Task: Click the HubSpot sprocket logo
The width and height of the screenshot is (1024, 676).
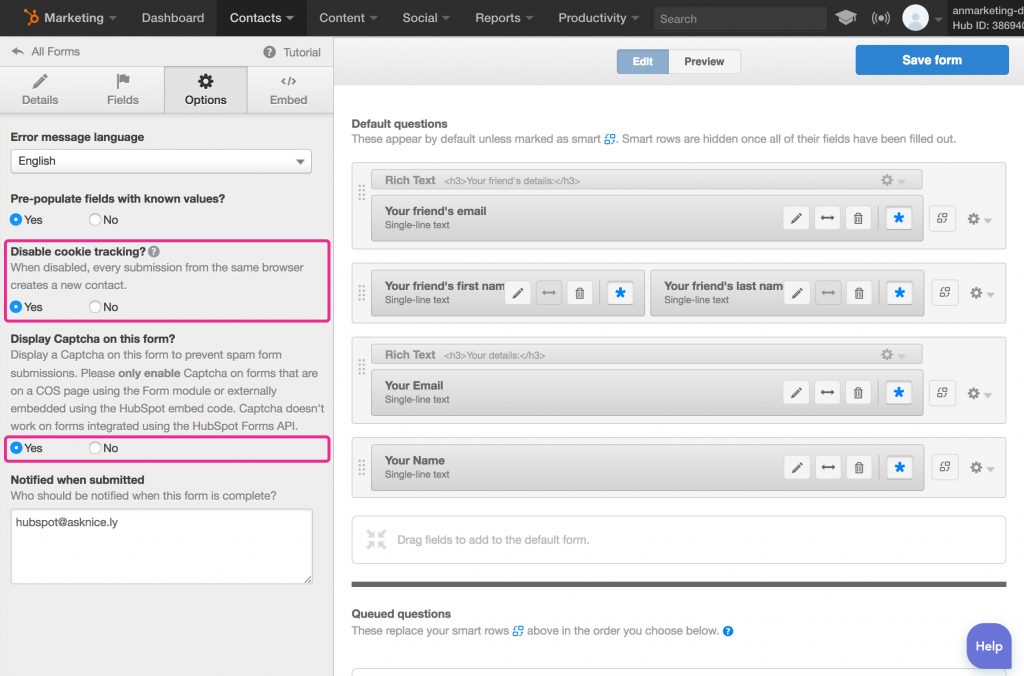Action: point(31,18)
